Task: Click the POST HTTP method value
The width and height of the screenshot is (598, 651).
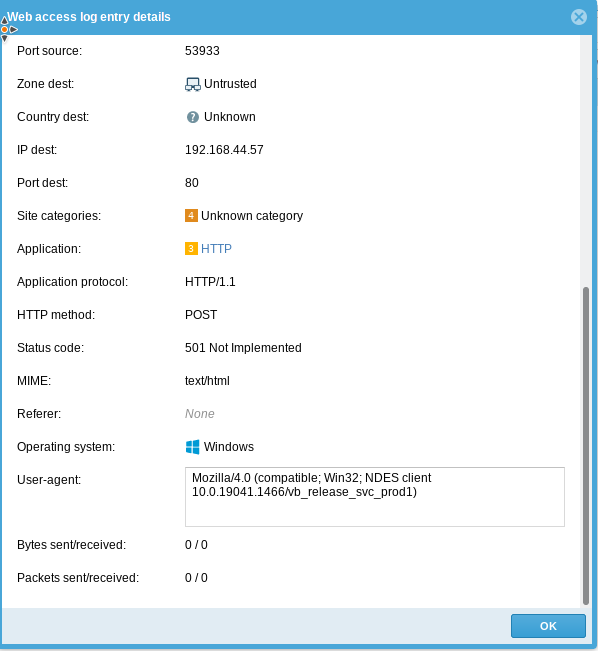Action: point(201,315)
